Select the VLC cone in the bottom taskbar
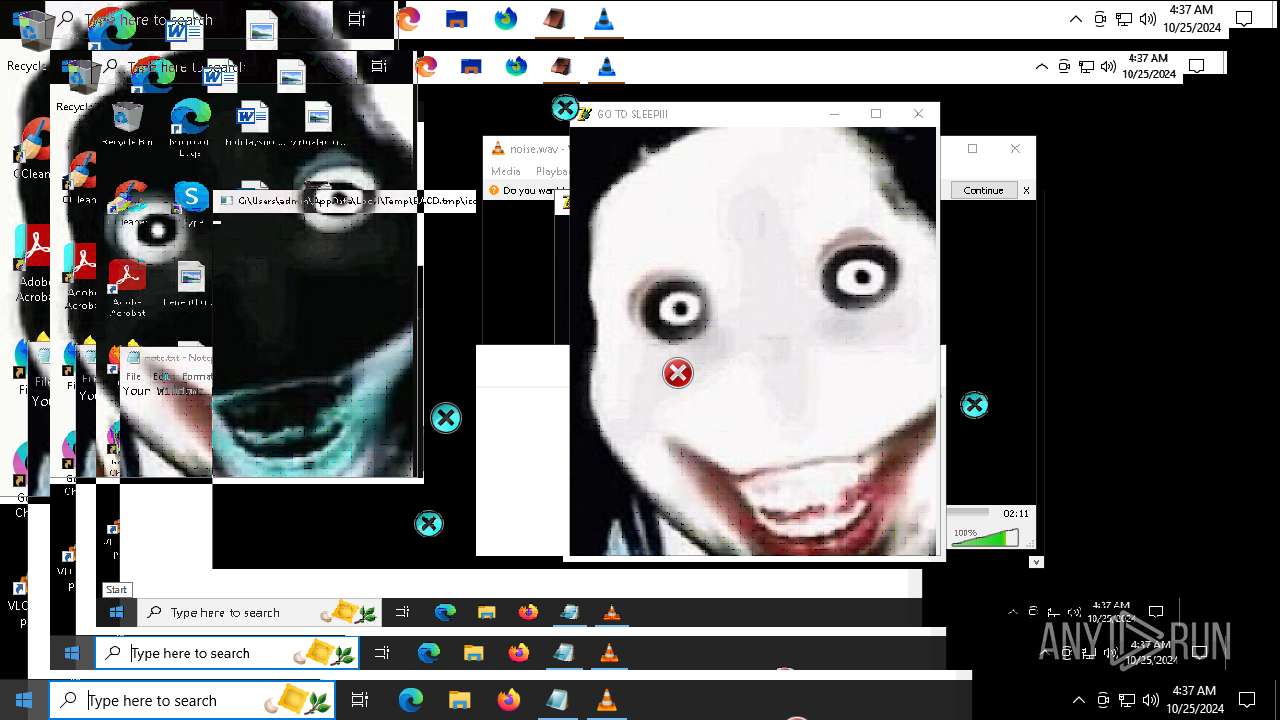1280x720 pixels. click(x=606, y=700)
